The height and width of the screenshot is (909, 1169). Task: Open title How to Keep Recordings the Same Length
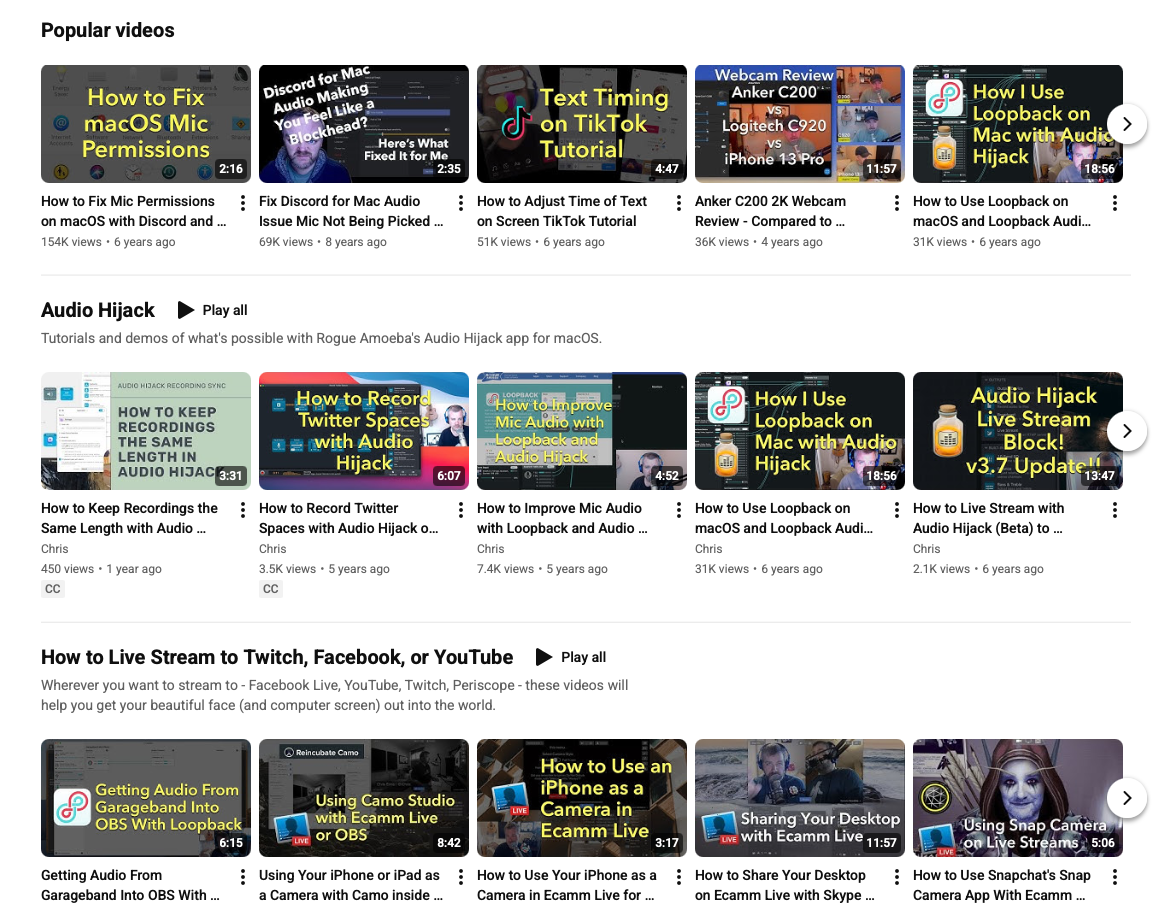coord(130,518)
